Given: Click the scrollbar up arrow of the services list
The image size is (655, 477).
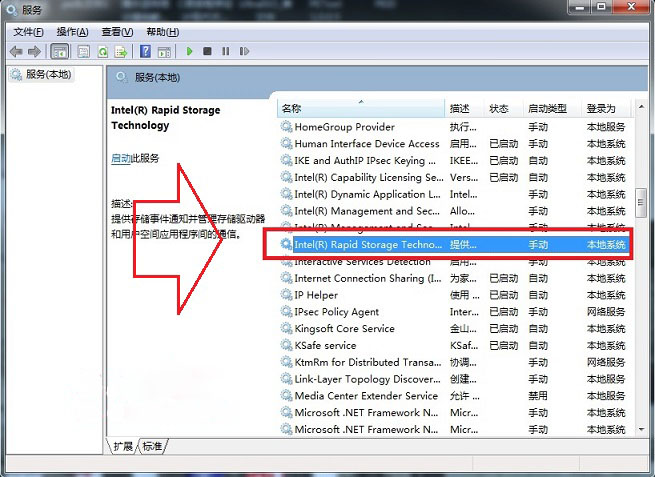Looking at the screenshot, I should 641,107.
